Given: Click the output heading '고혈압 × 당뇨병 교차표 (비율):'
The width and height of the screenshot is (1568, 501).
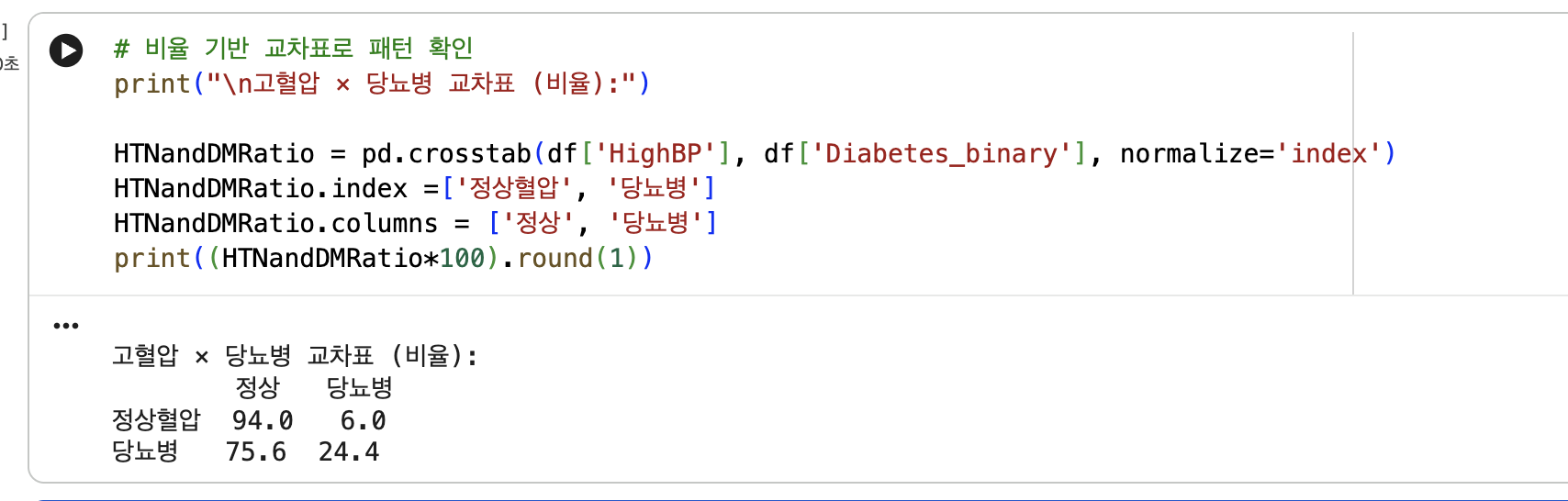Looking at the screenshot, I should (x=296, y=355).
